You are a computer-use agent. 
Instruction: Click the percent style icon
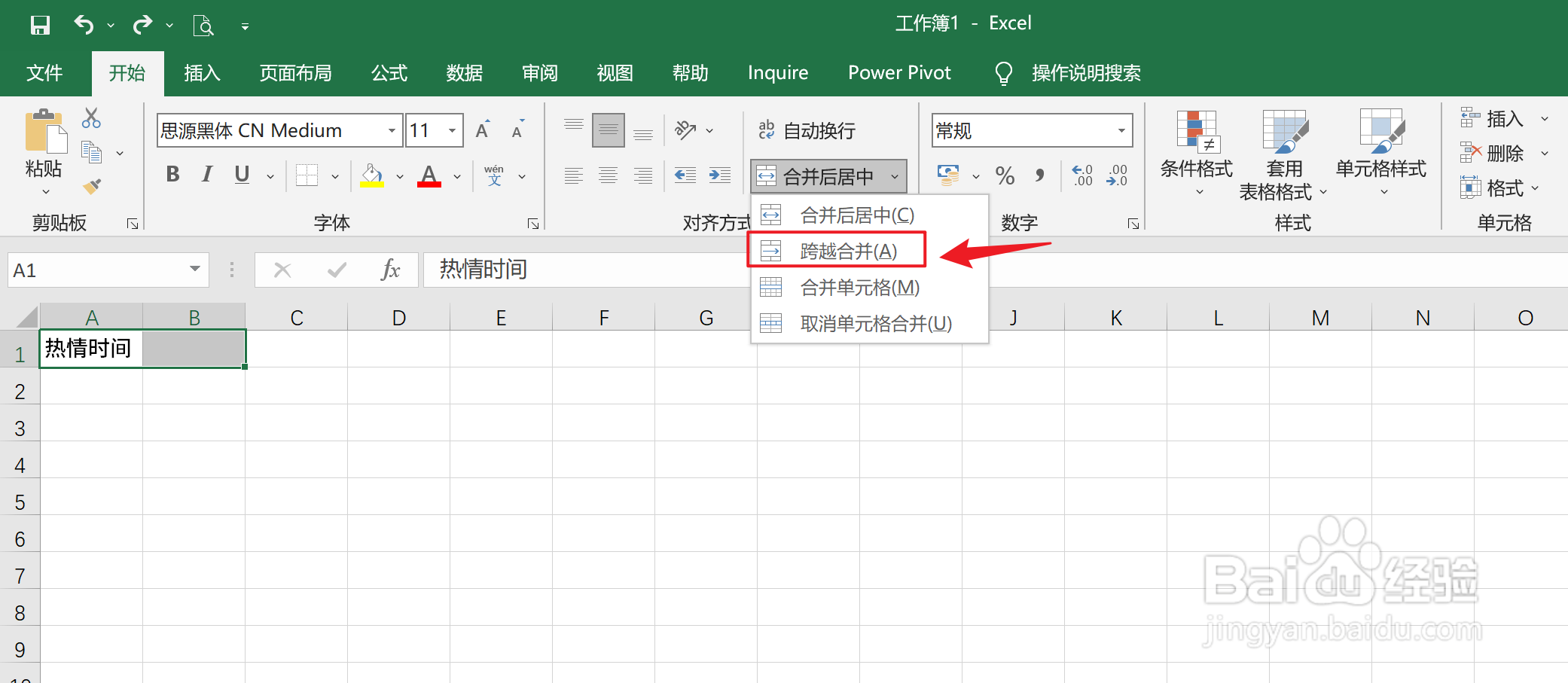click(1004, 175)
